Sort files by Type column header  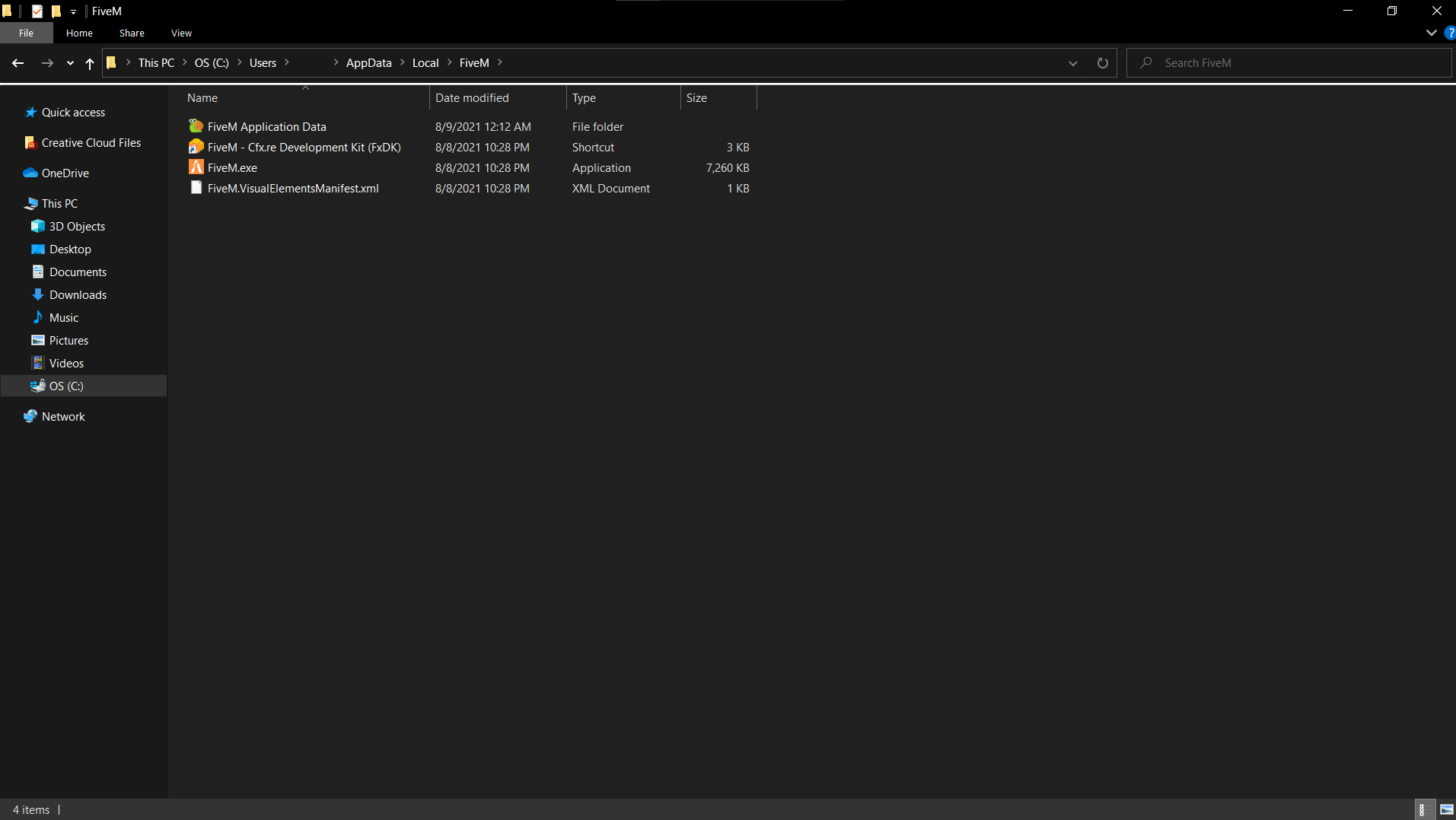point(623,97)
